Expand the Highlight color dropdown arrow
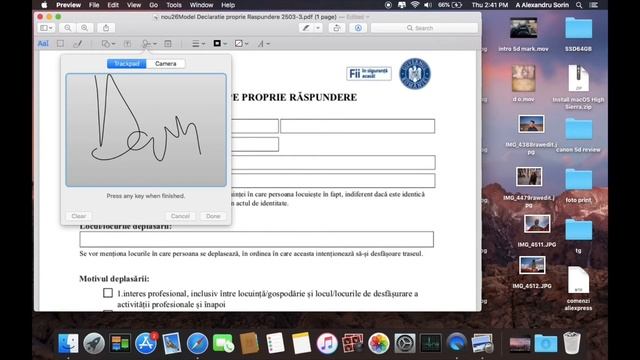The width and height of the screenshot is (640, 360). 318,28
